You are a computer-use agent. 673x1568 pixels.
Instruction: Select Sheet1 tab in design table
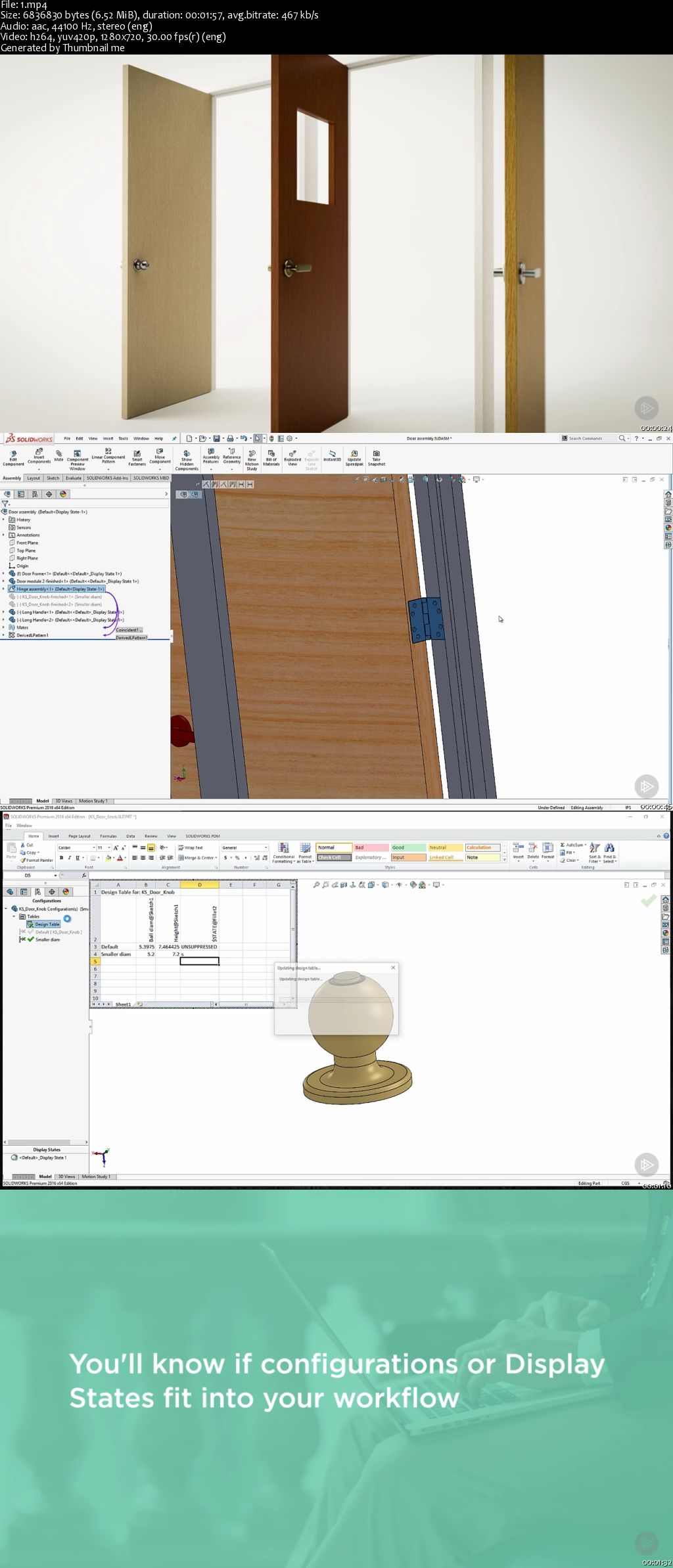pos(123,1004)
